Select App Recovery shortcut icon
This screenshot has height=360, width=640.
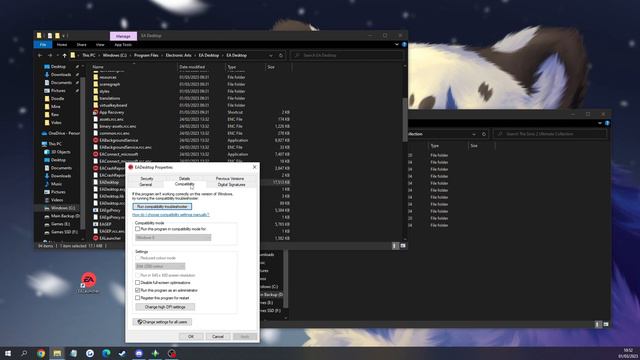tap(96, 112)
